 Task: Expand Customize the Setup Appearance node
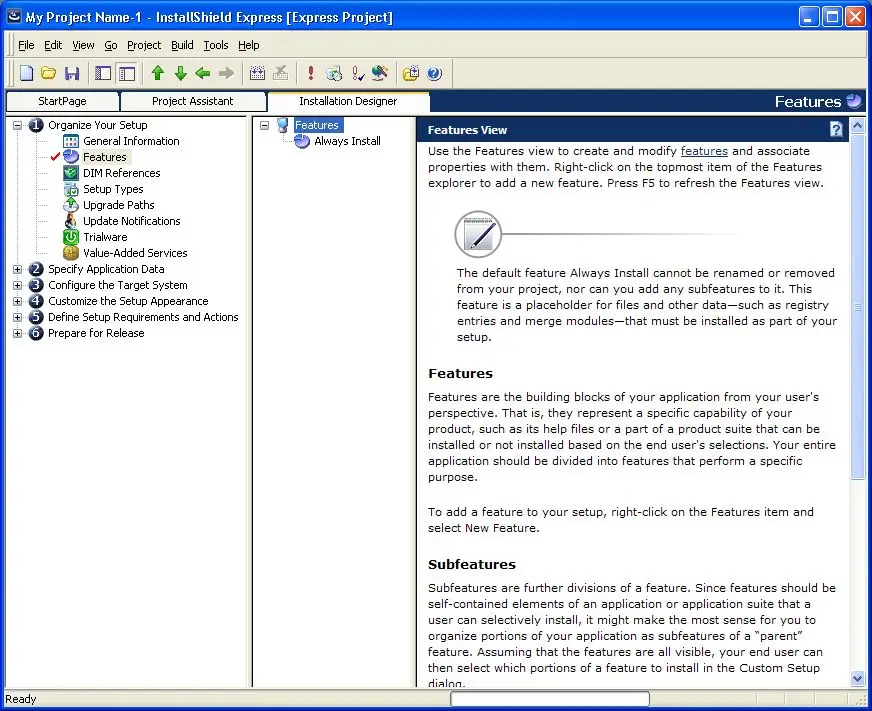coord(17,302)
